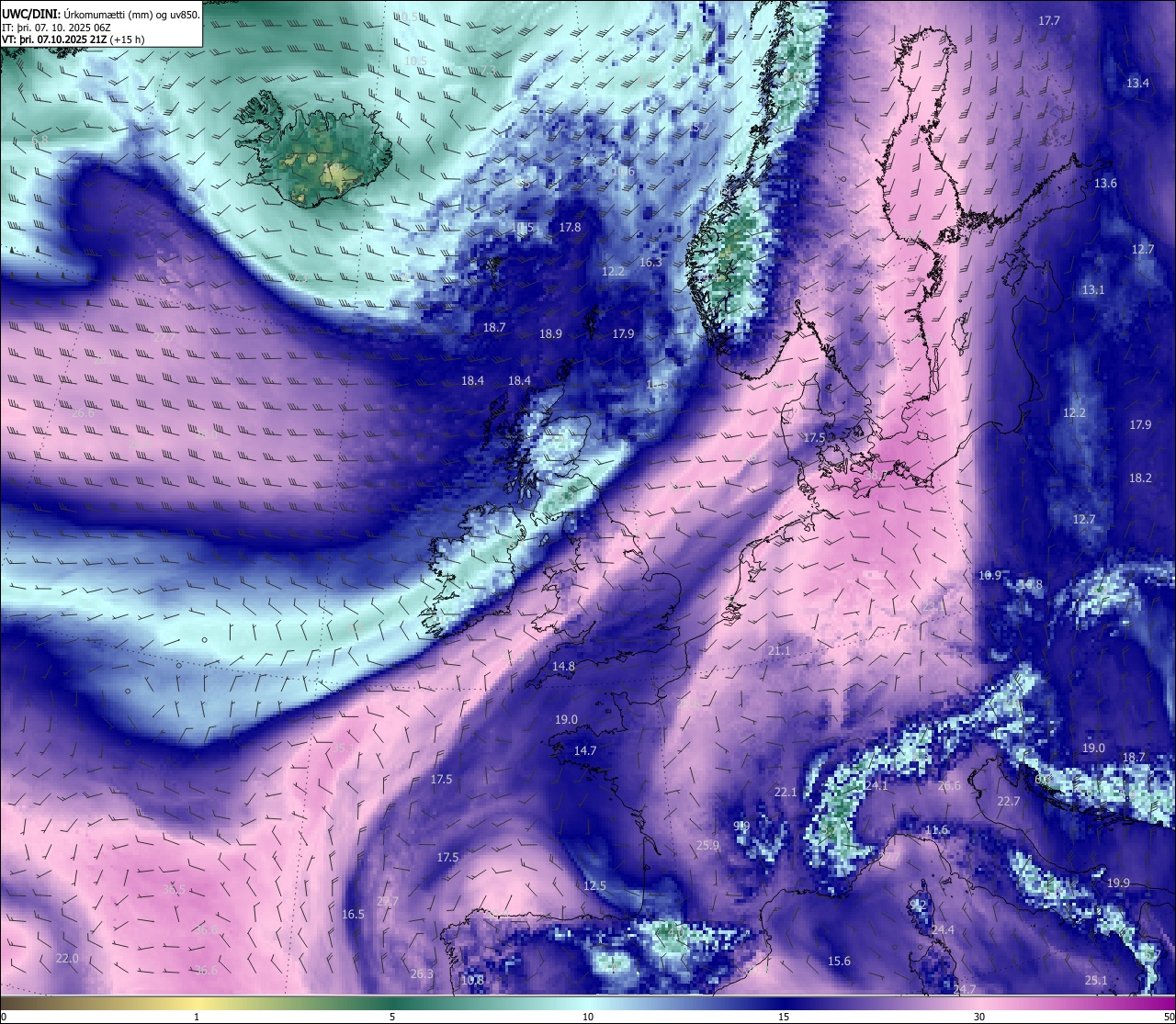Select the 24.4 value label
Viewport: 1176px width, 1024px height.
pyautogui.click(x=943, y=929)
